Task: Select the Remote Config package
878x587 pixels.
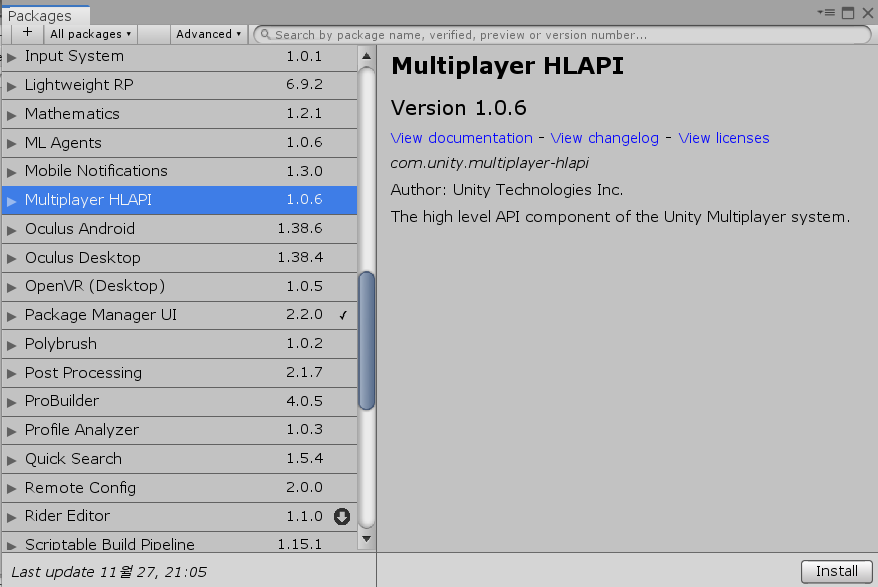Action: (x=179, y=488)
